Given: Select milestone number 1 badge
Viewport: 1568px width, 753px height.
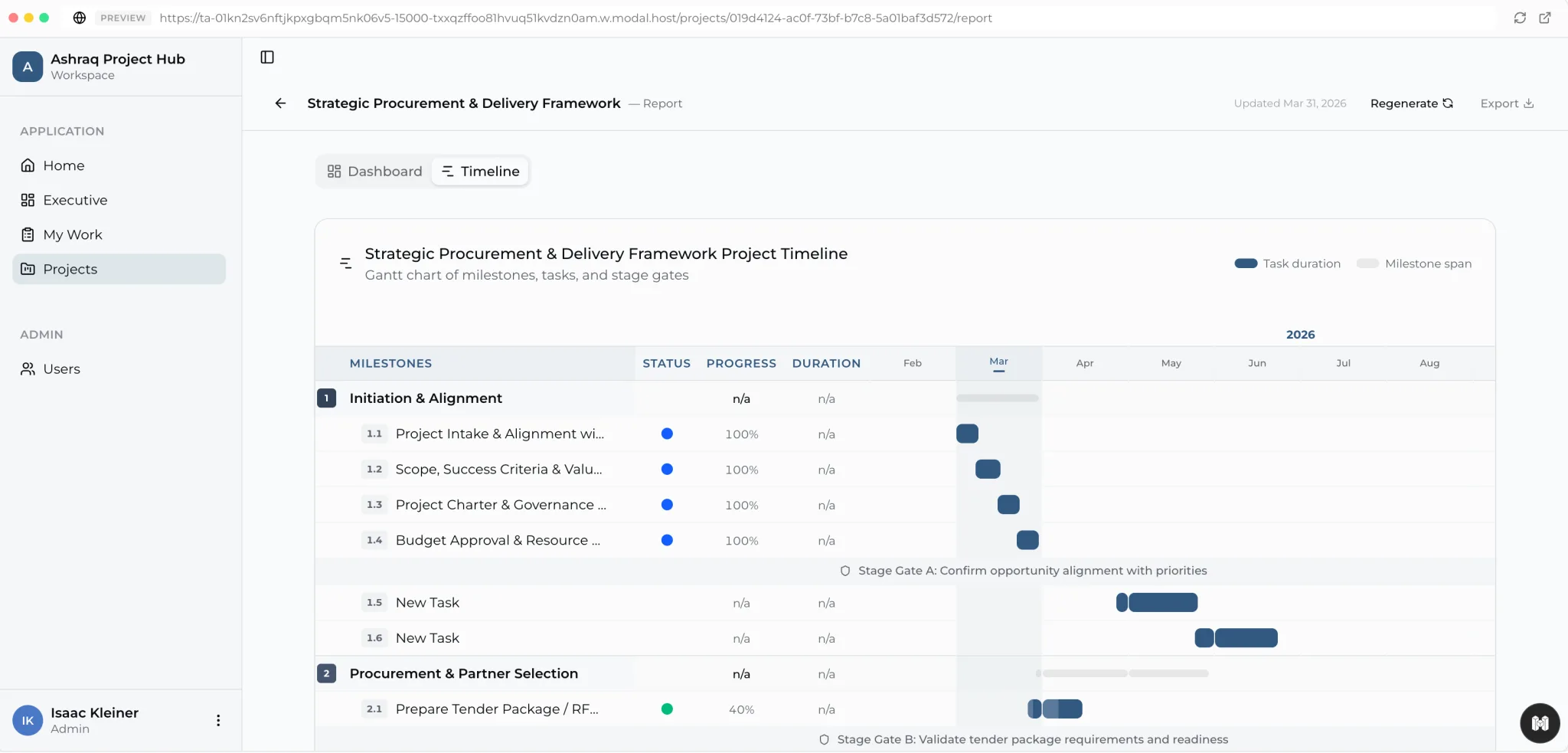Looking at the screenshot, I should coord(327,398).
